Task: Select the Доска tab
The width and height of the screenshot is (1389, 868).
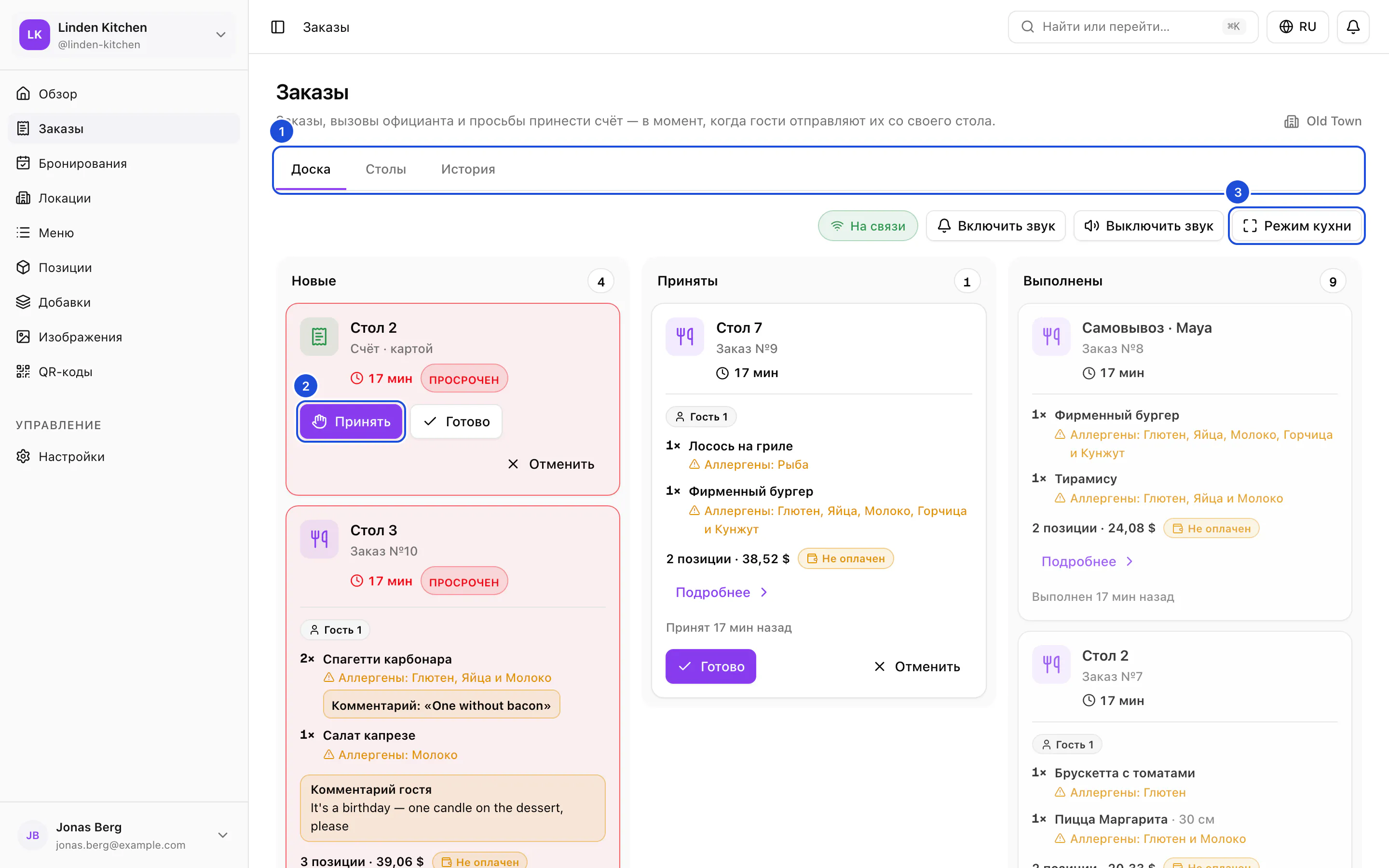Action: click(x=311, y=169)
